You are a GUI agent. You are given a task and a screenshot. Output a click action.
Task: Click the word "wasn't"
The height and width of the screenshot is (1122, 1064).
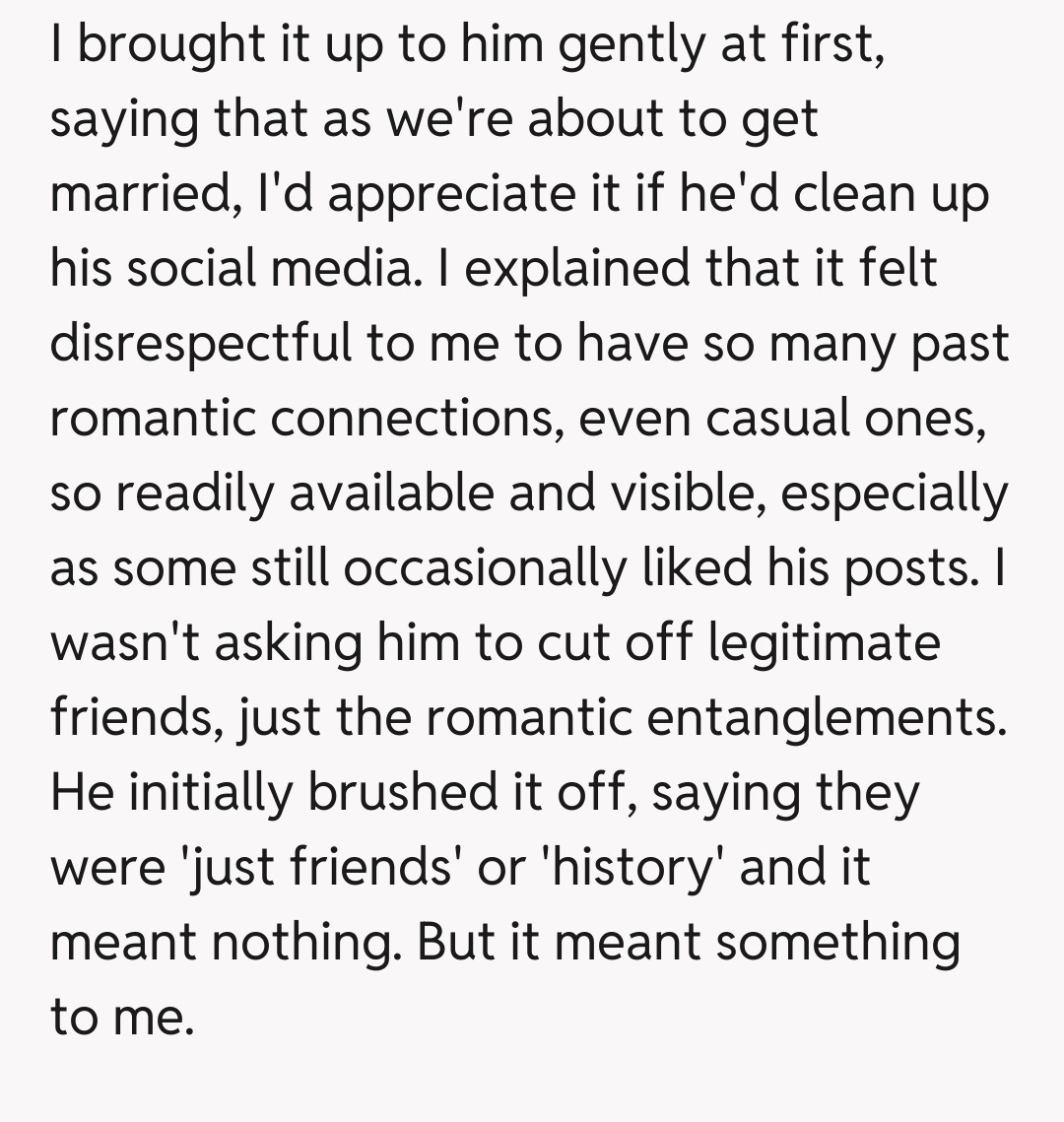[x=125, y=642]
